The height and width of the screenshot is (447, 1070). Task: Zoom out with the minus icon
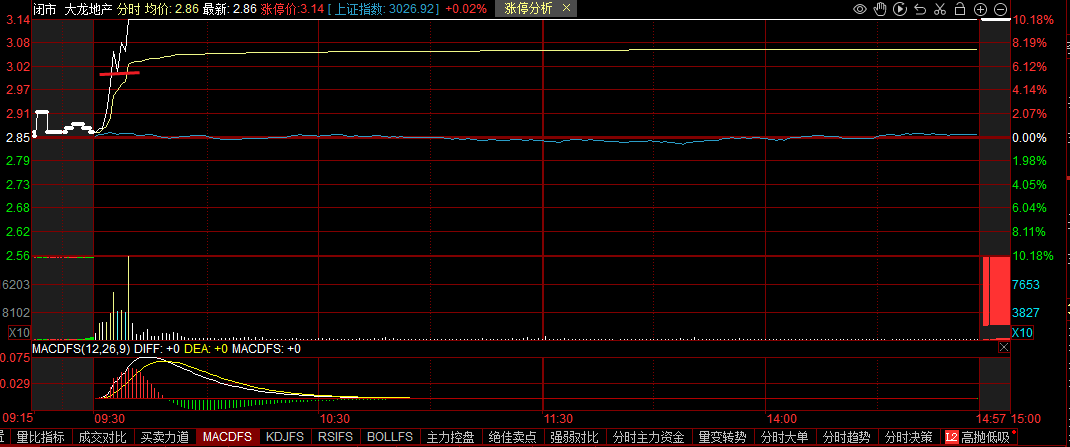tap(1000, 9)
